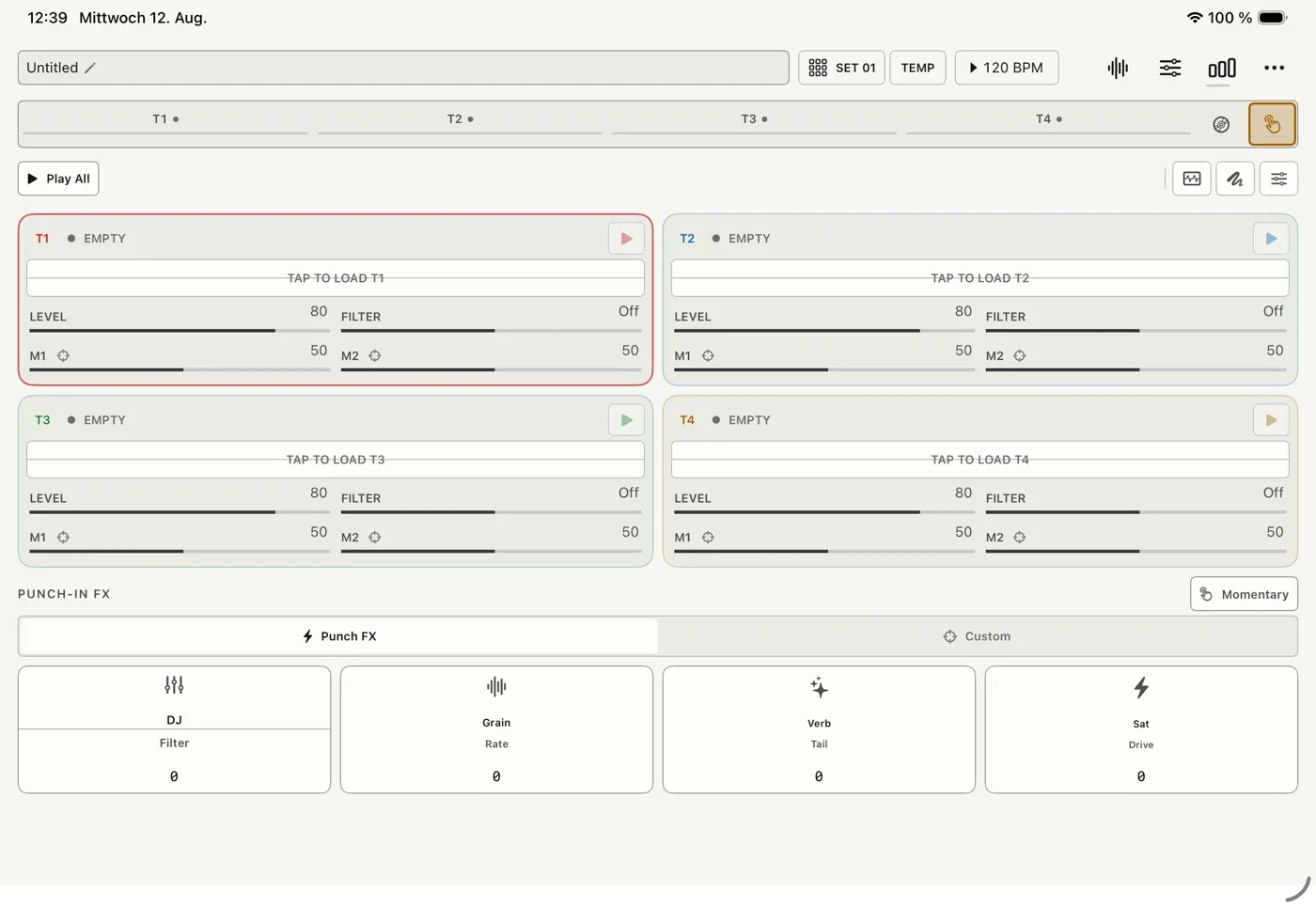
Task: Click the M1 crosshair assign icon in T1
Action: [x=63, y=356]
